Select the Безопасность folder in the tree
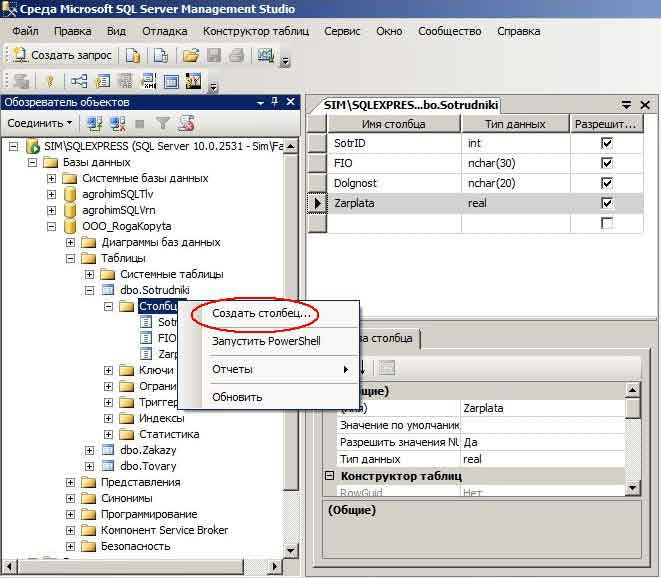This screenshot has height=578, width=661. (136, 546)
